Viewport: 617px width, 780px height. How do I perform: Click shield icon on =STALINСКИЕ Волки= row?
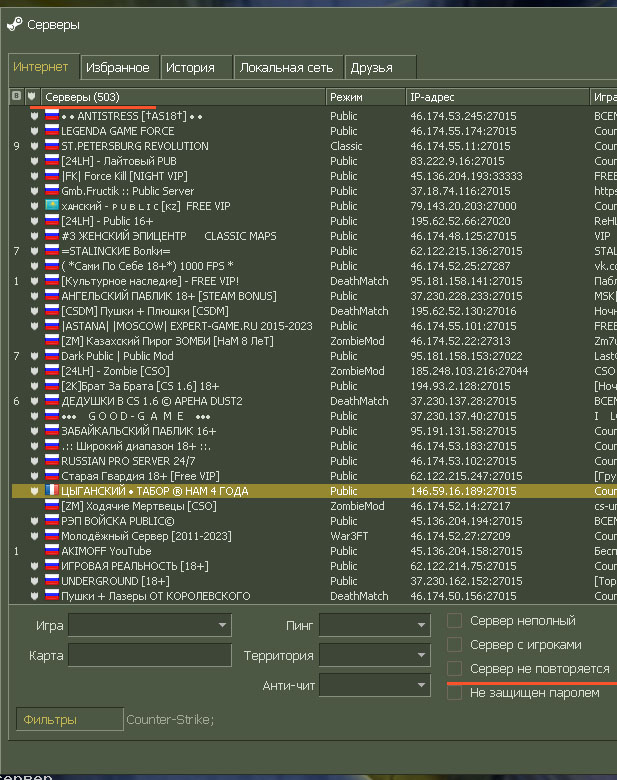click(x=34, y=251)
